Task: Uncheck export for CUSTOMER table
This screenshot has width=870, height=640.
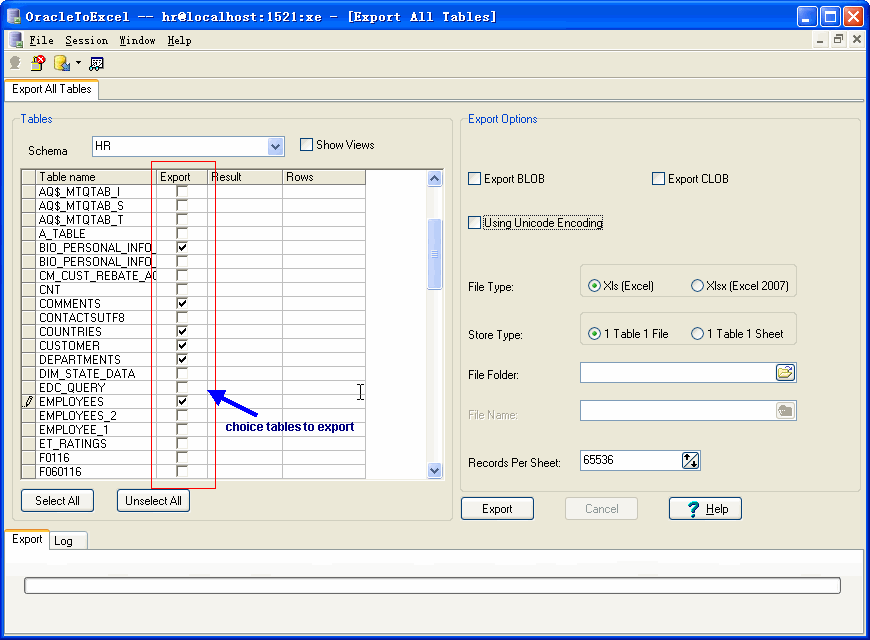Action: [x=182, y=345]
